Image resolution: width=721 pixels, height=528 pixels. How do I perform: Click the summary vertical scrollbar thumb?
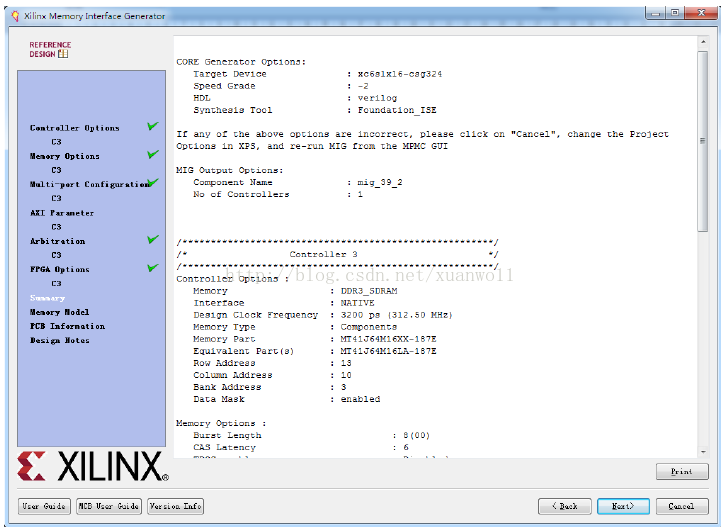click(703, 141)
